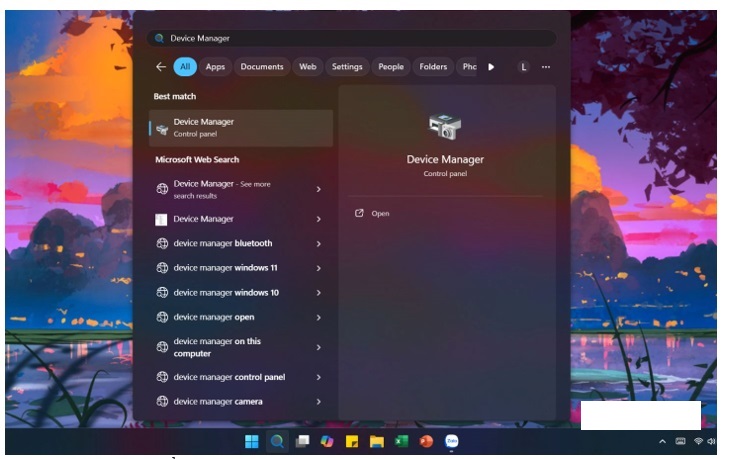The height and width of the screenshot is (459, 732).
Task: Open the Windows Start menu
Action: click(x=252, y=441)
